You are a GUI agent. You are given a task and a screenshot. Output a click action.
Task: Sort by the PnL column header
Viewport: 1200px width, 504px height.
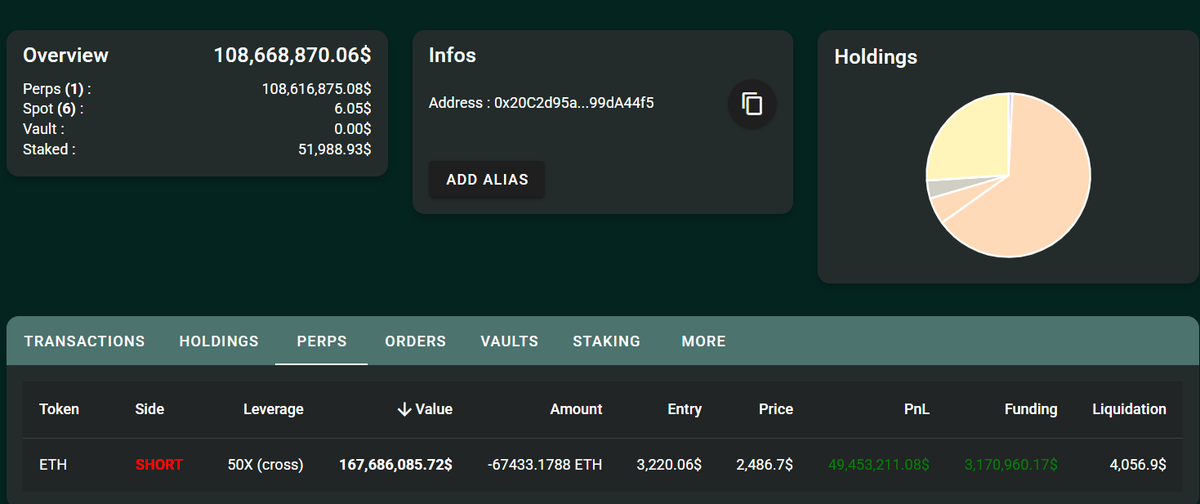click(x=916, y=409)
